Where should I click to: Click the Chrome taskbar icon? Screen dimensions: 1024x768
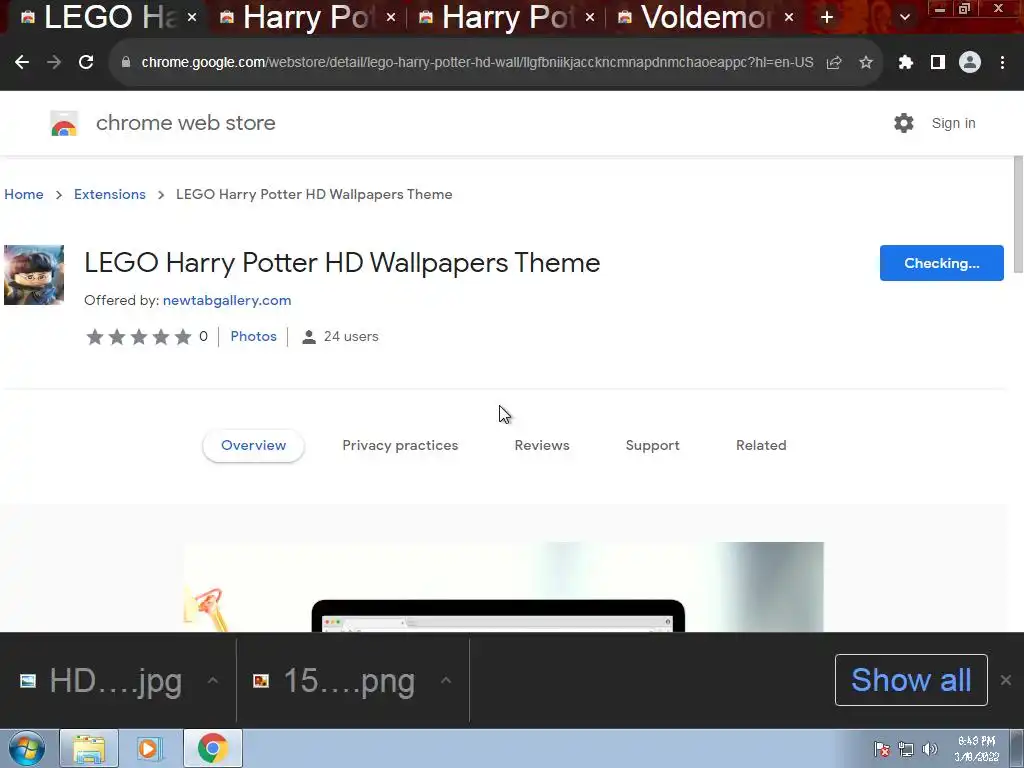point(212,748)
